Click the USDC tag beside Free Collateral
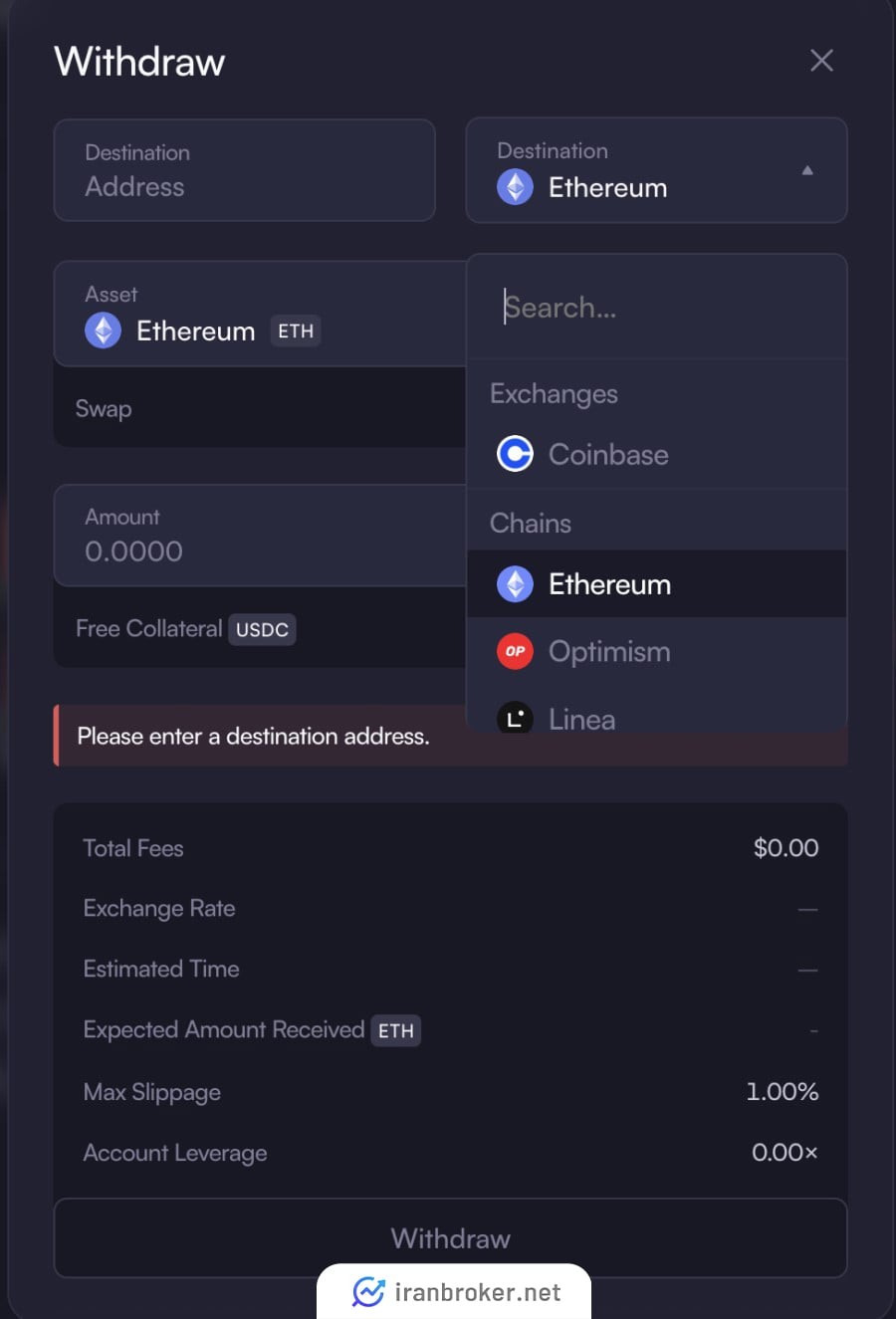 pyautogui.click(x=262, y=629)
